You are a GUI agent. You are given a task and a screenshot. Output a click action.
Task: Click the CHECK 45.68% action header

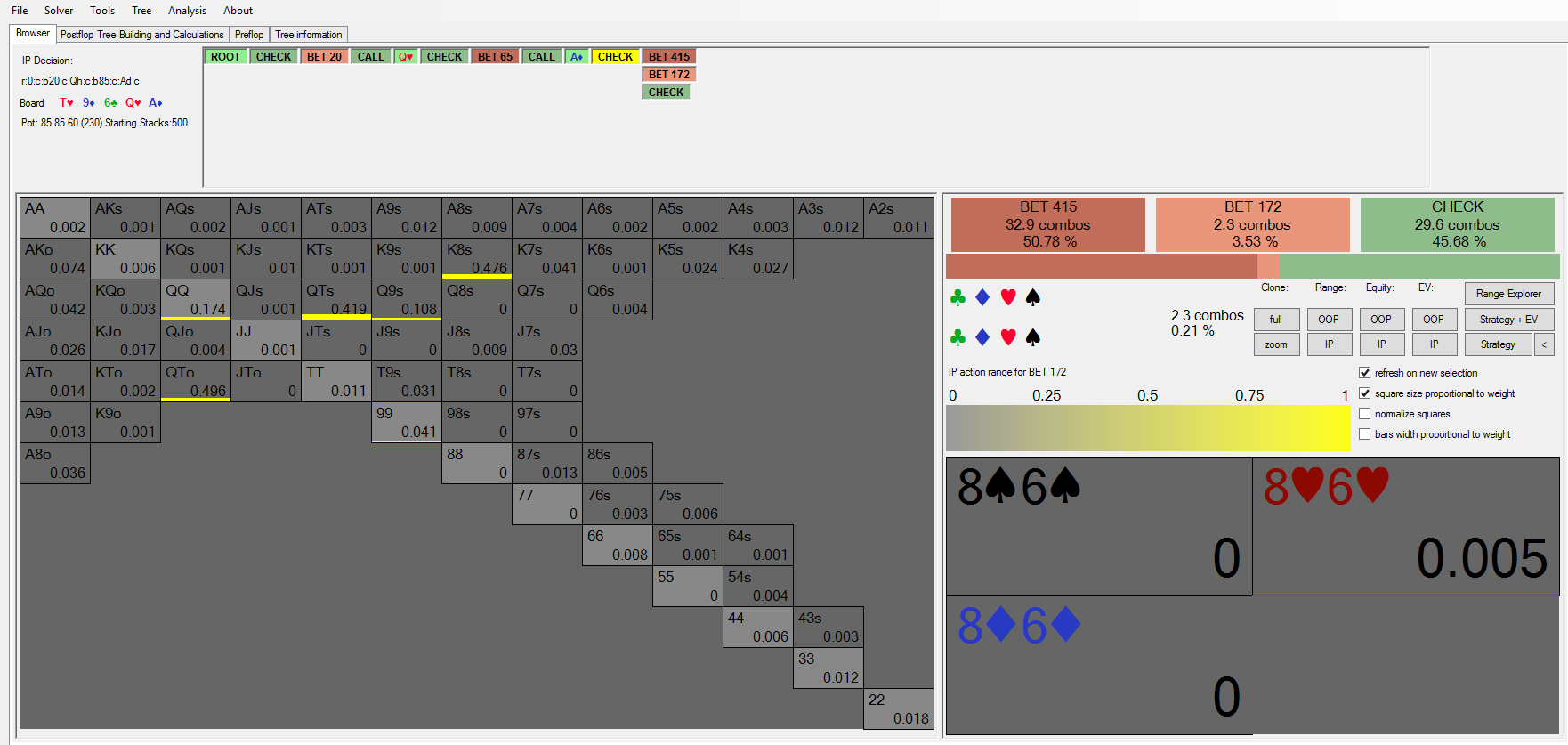1458,224
